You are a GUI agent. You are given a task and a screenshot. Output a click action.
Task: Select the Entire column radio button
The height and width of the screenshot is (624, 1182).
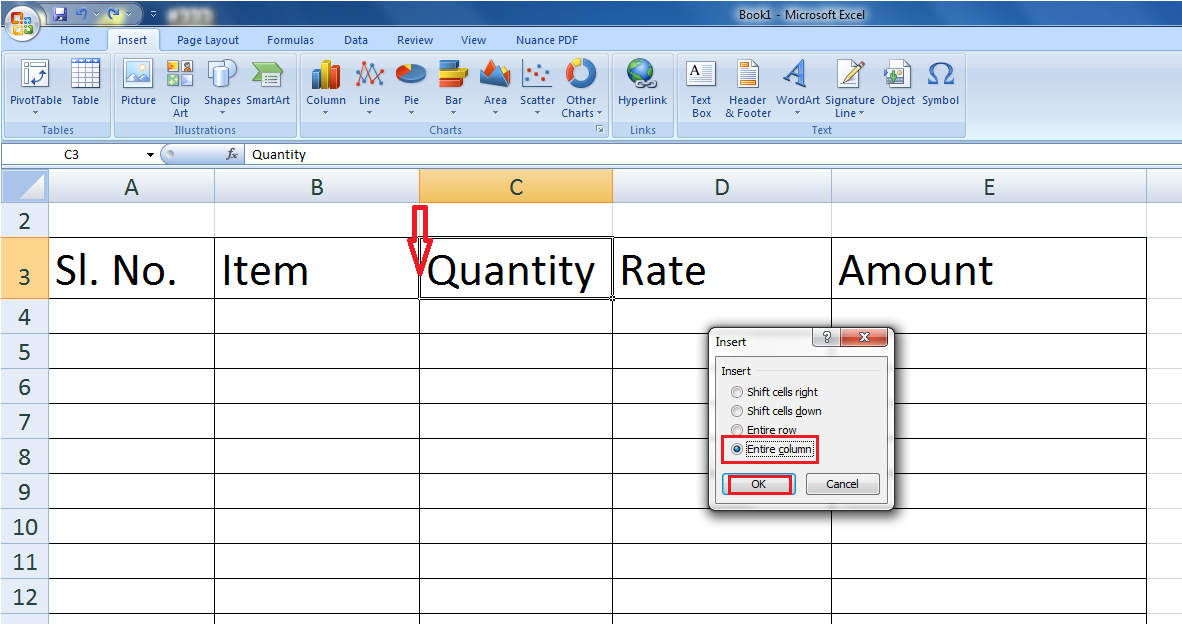click(x=737, y=448)
